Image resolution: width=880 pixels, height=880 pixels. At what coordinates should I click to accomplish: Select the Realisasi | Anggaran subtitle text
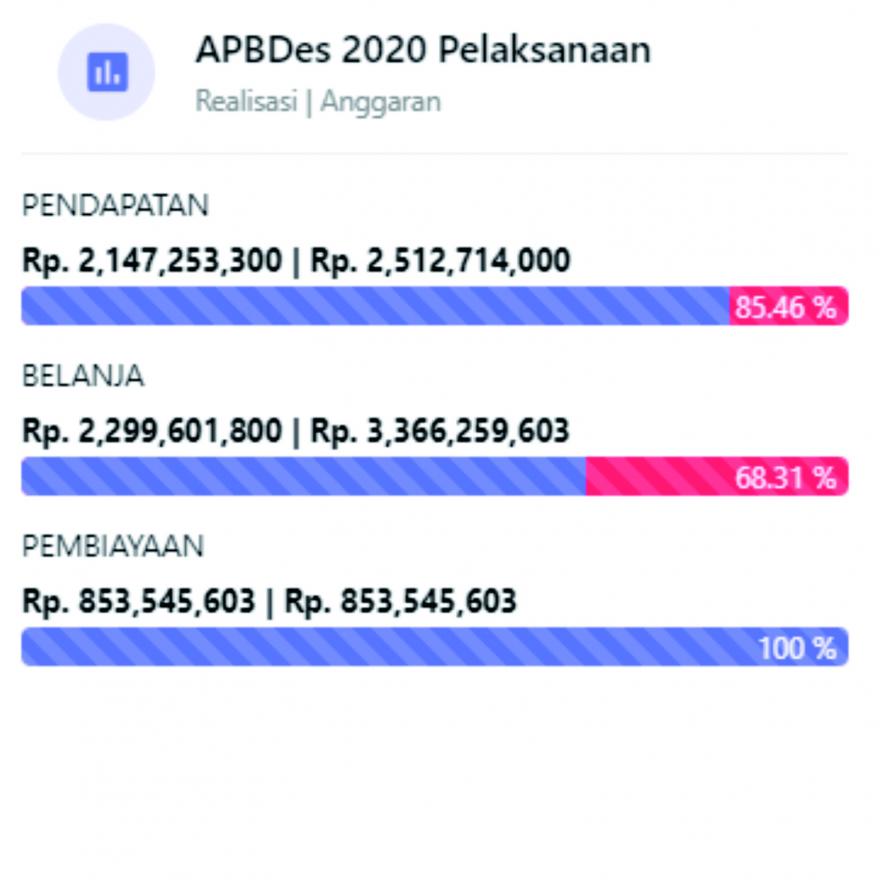pyautogui.click(x=318, y=102)
